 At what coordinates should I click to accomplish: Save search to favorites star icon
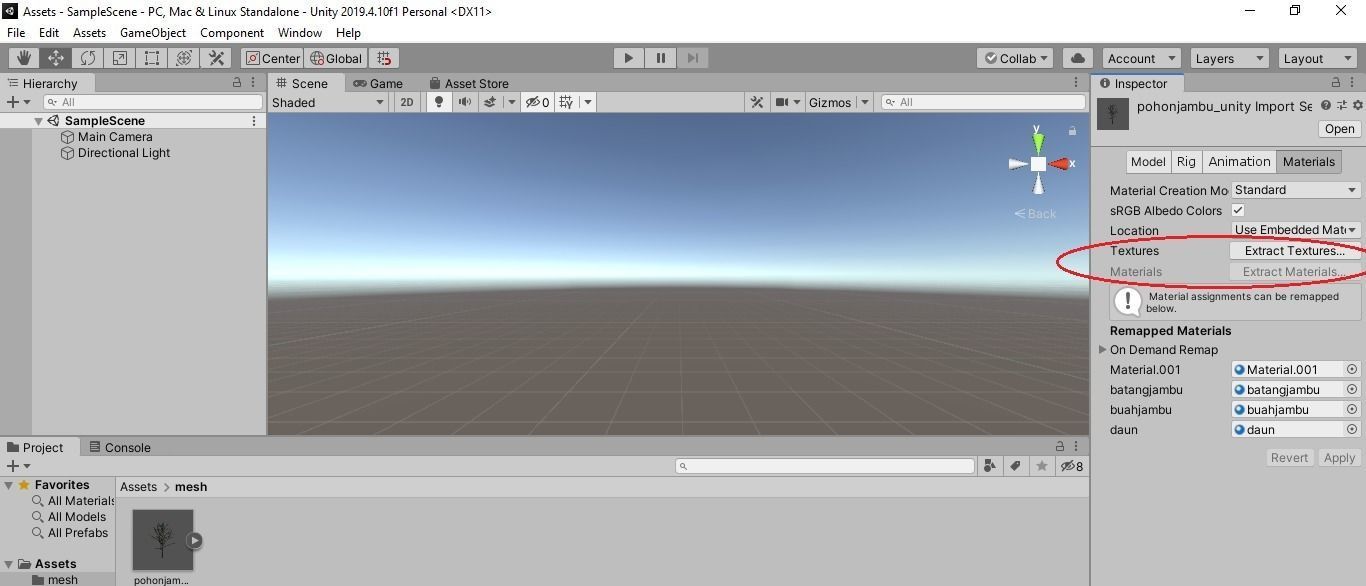tap(1042, 466)
